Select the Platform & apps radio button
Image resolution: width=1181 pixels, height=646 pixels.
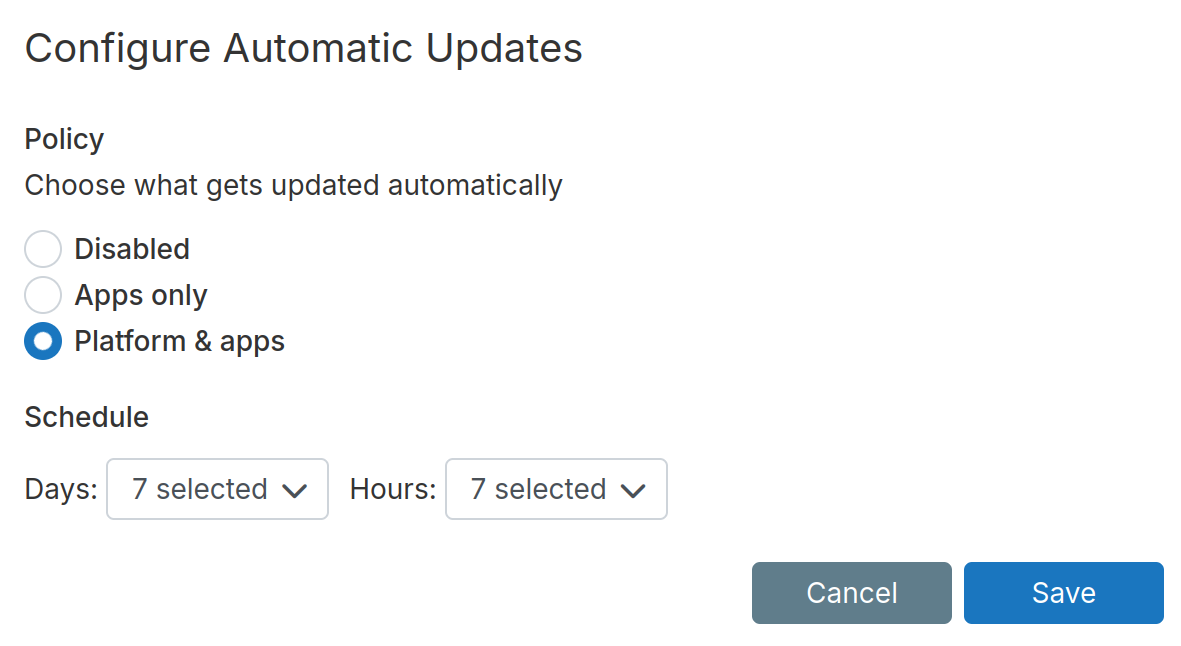click(43, 341)
